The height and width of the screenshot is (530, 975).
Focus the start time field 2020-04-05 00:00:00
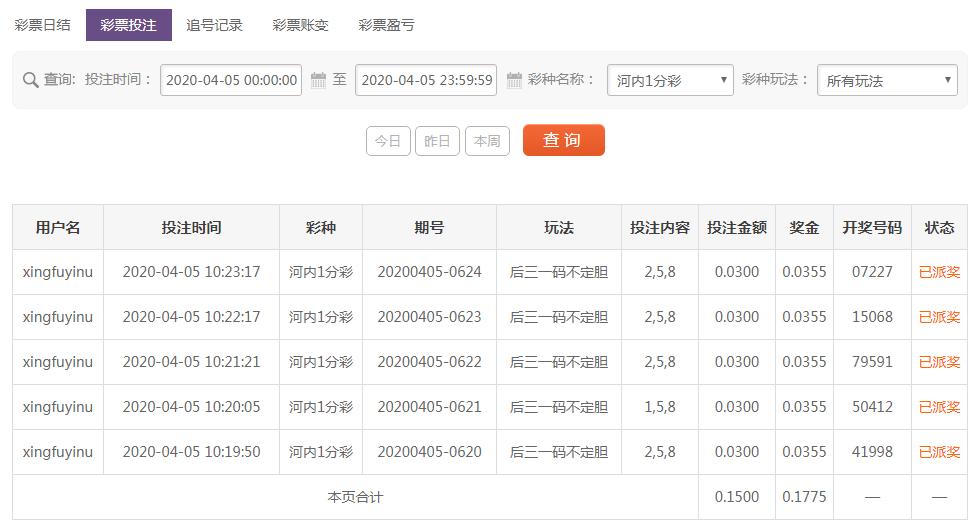(231, 80)
